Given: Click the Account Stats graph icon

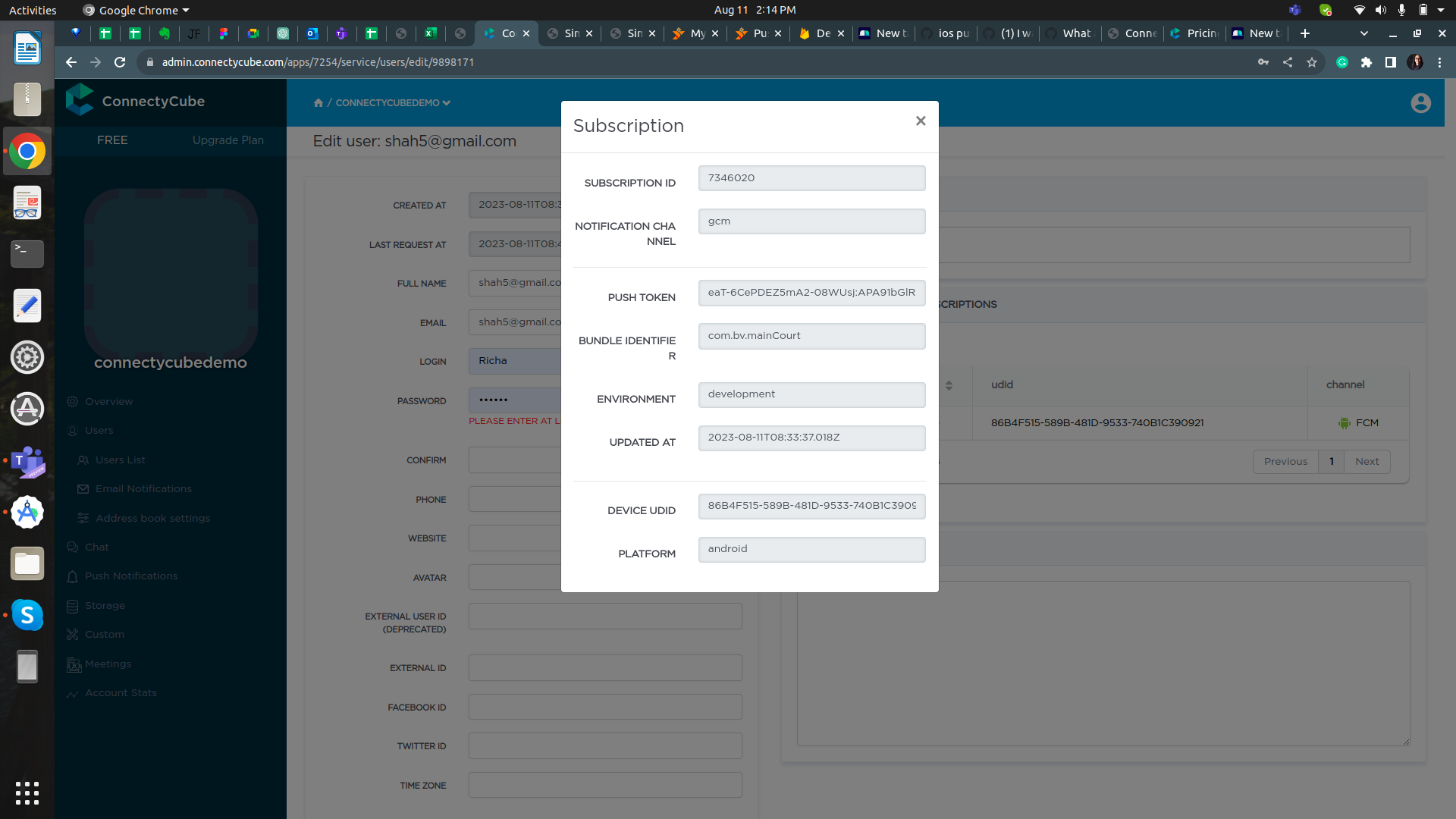Looking at the screenshot, I should [74, 692].
